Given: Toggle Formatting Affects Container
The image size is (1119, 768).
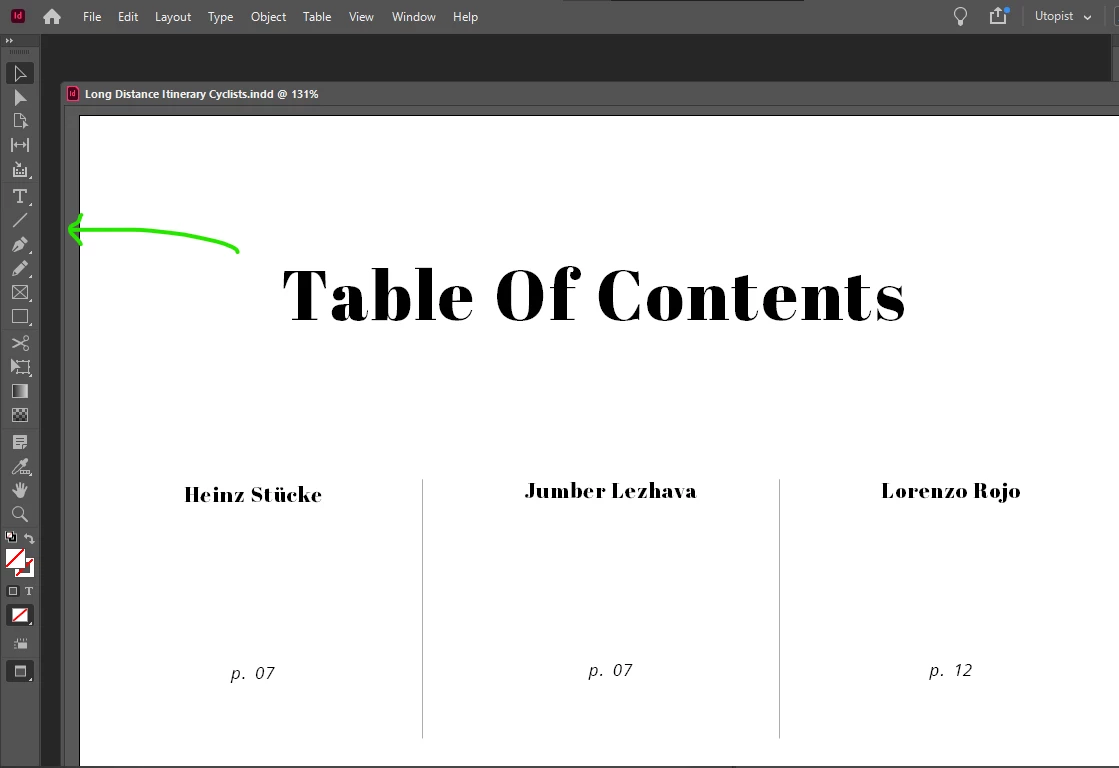Looking at the screenshot, I should tap(12, 591).
